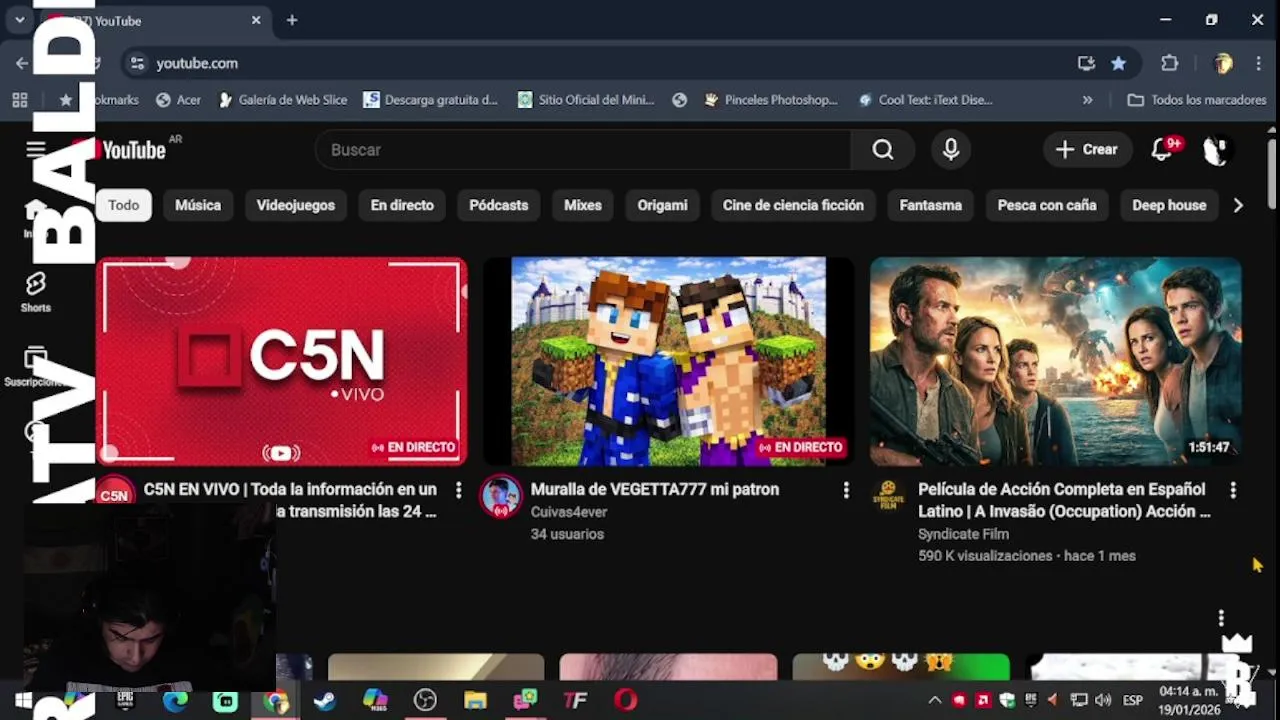
Task: Select the En directo filter chip
Action: [x=402, y=205]
